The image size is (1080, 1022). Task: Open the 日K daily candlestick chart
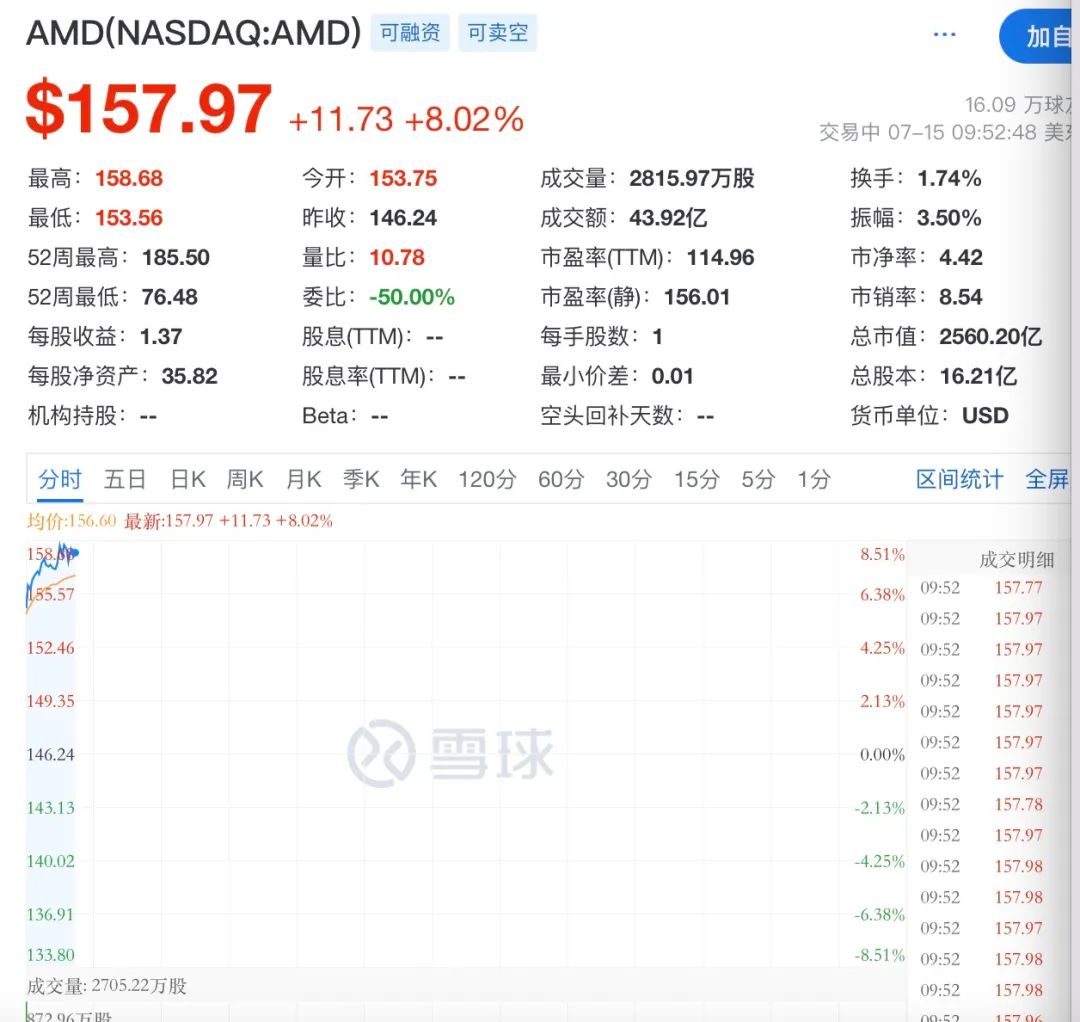tap(186, 479)
